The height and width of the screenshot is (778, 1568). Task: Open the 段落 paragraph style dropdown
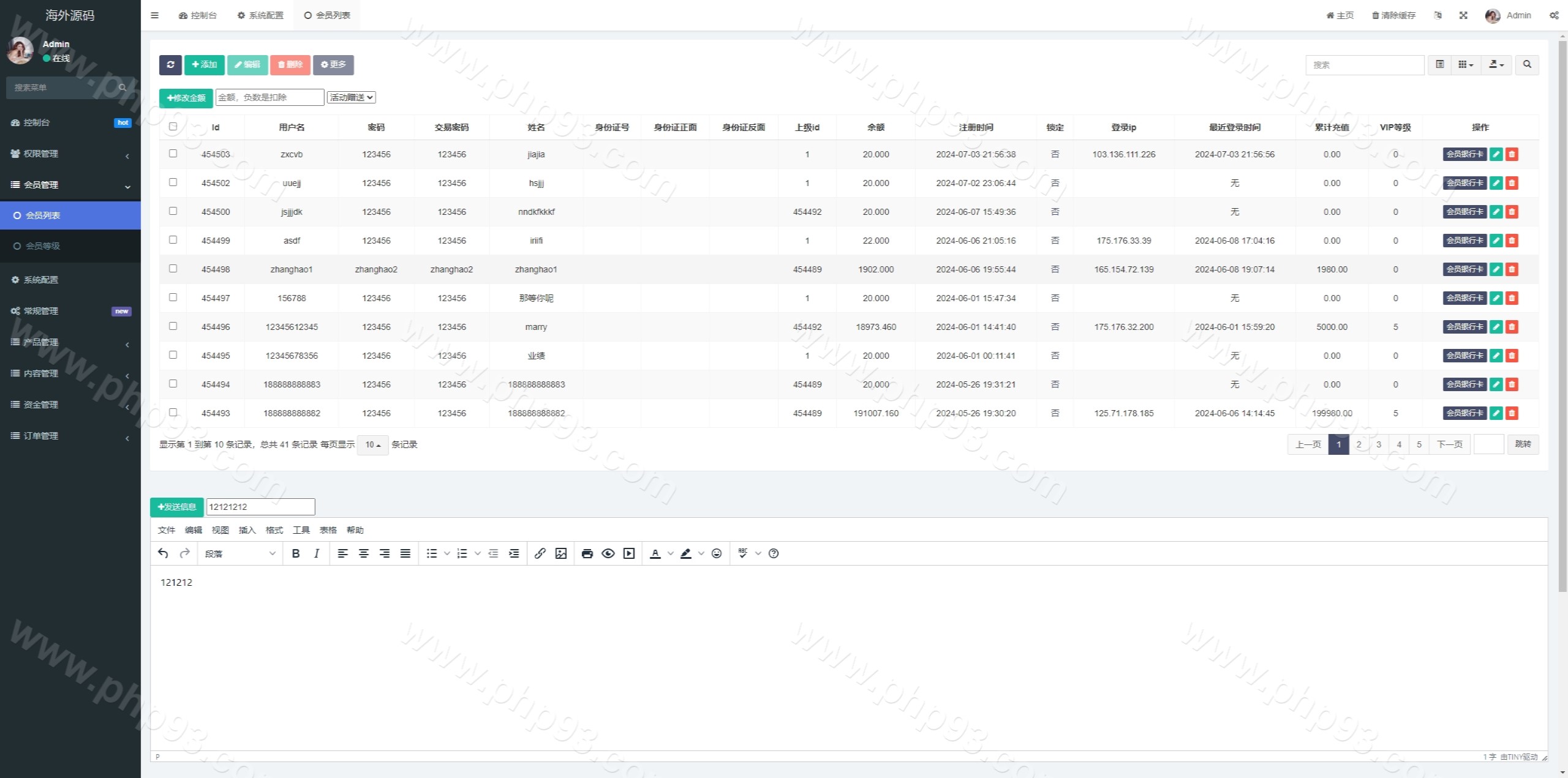pyautogui.click(x=240, y=553)
